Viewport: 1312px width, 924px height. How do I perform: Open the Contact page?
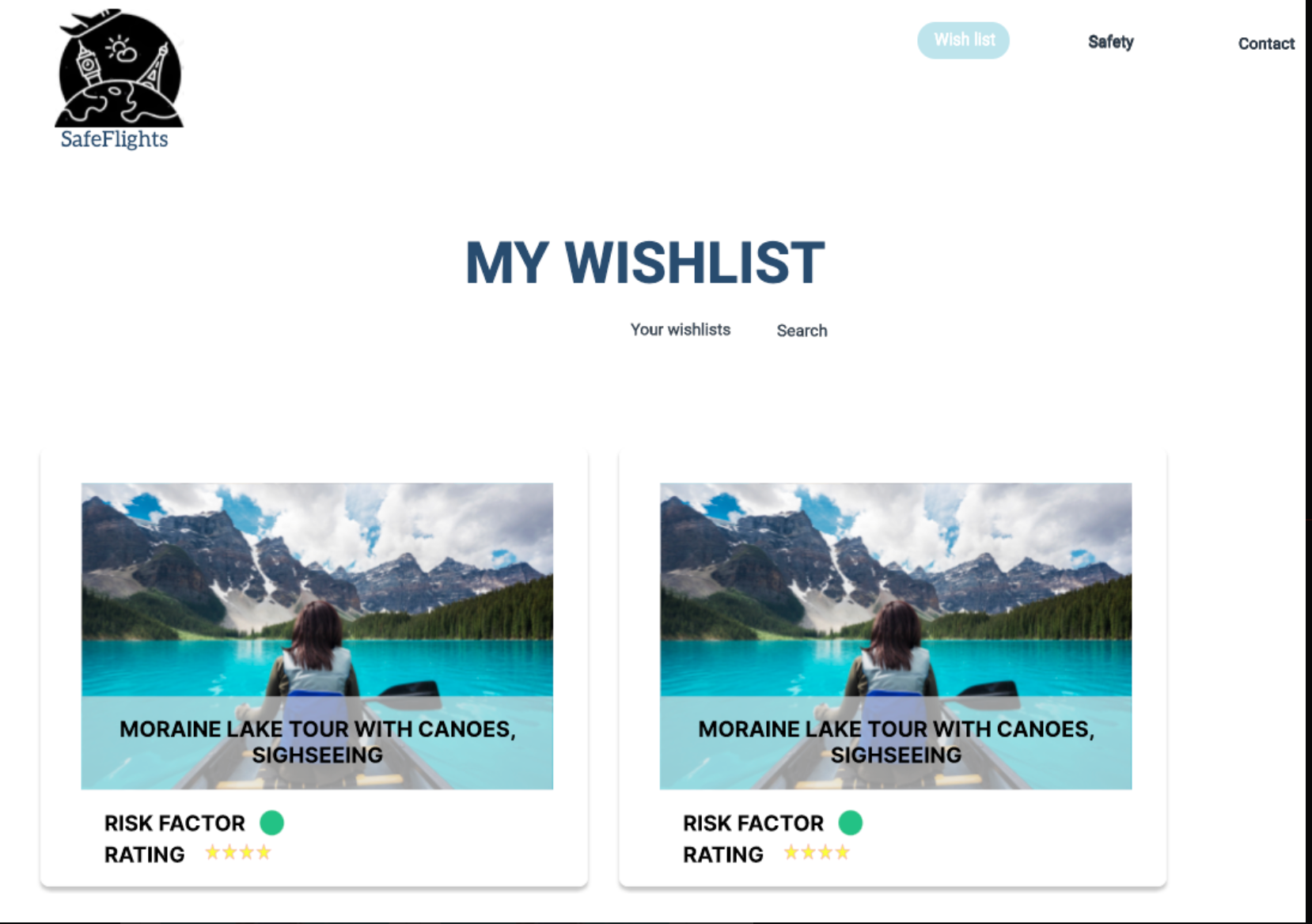tap(1266, 44)
